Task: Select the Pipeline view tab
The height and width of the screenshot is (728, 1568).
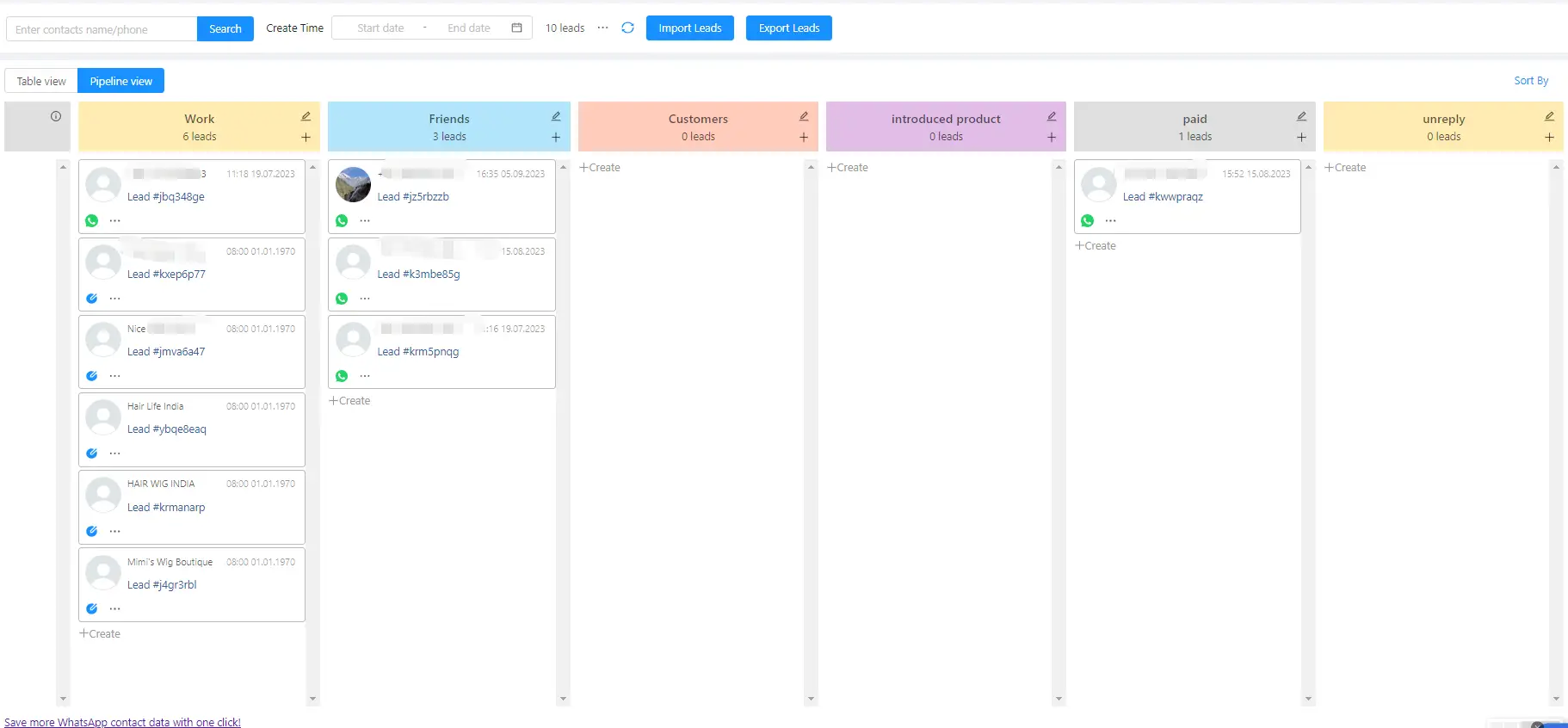Action: 121,81
